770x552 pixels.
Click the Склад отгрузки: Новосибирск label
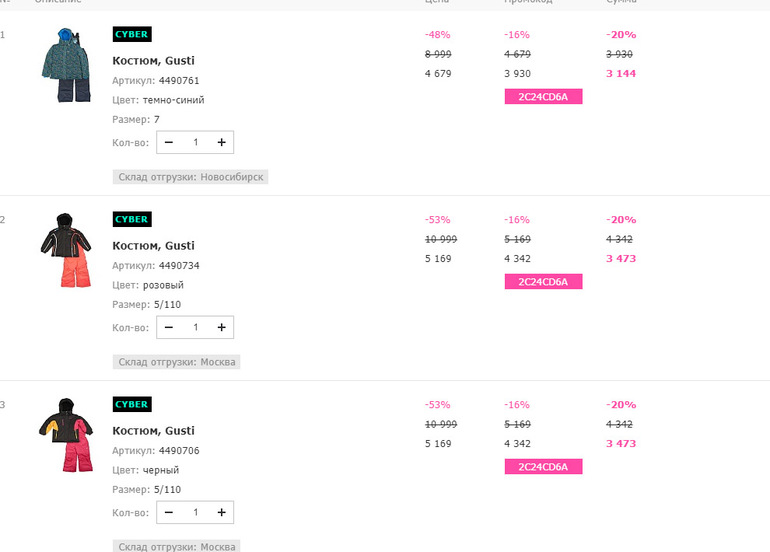tap(191, 177)
